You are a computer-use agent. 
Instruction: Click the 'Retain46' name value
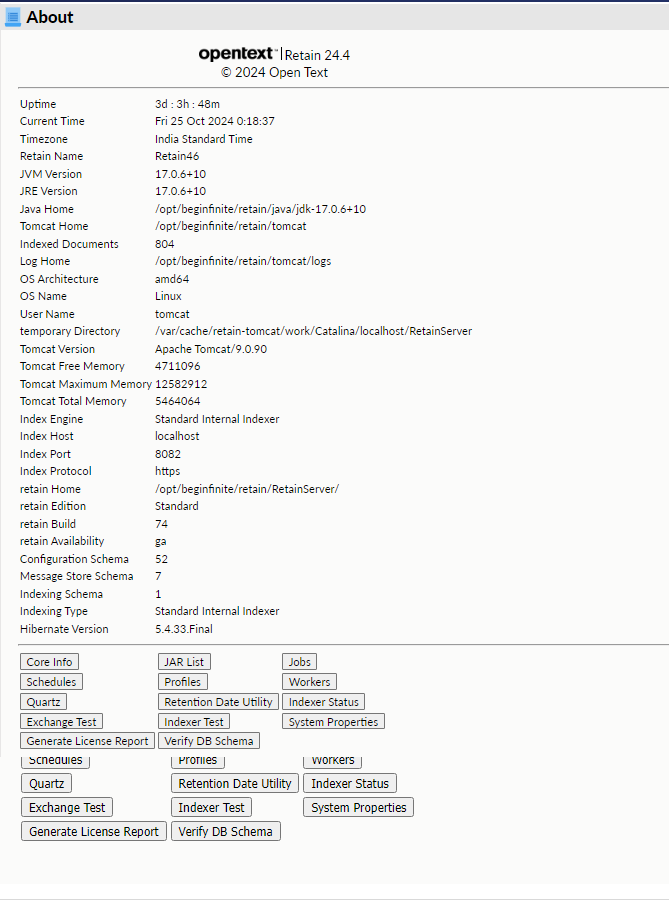click(x=177, y=156)
